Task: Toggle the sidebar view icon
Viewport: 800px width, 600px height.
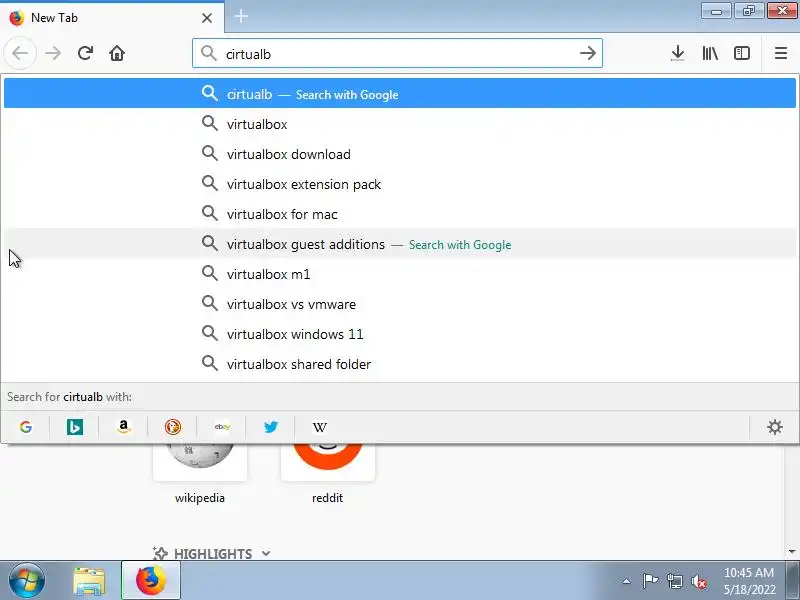Action: pos(742,53)
